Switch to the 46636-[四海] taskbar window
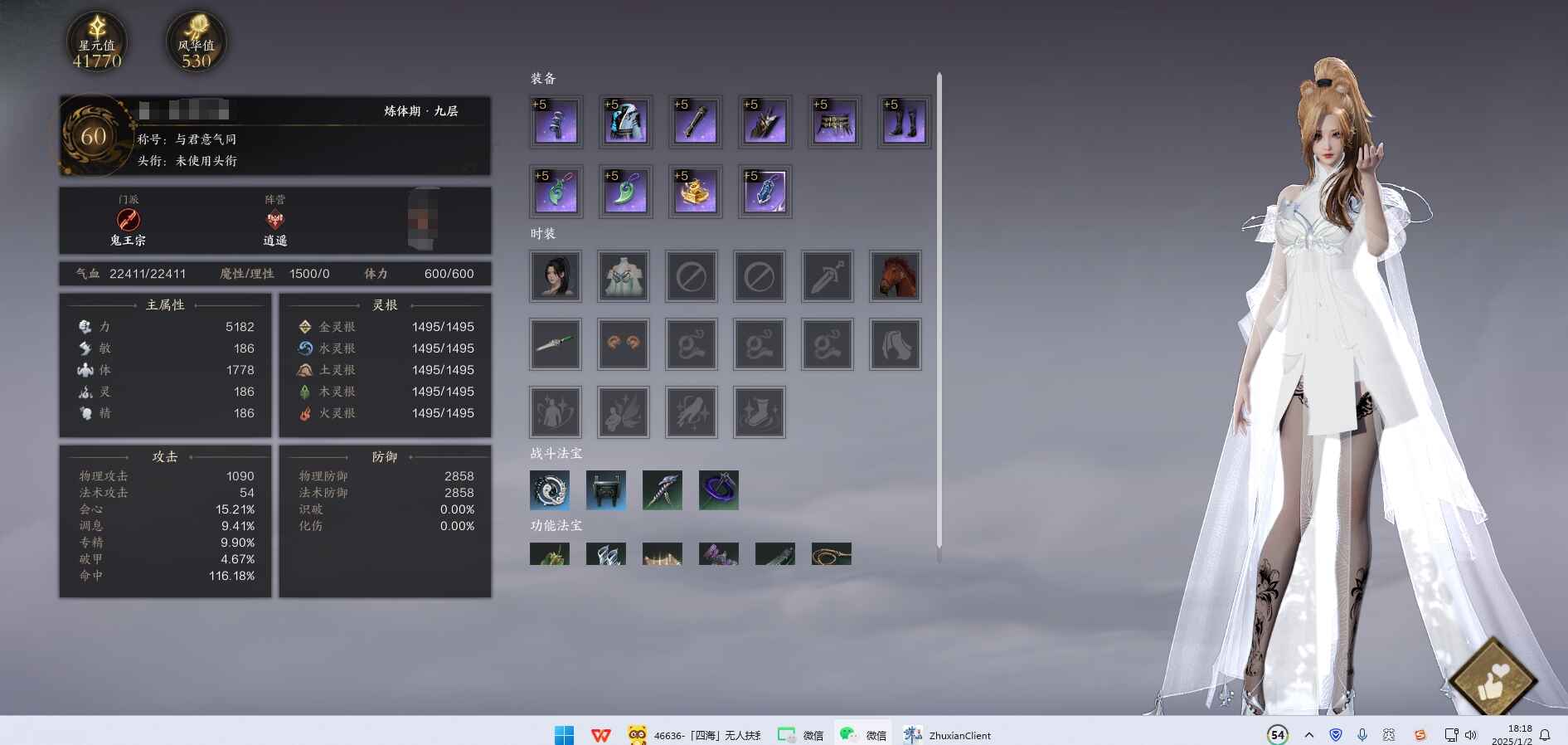Viewport: 1568px width, 745px height. pos(695,735)
